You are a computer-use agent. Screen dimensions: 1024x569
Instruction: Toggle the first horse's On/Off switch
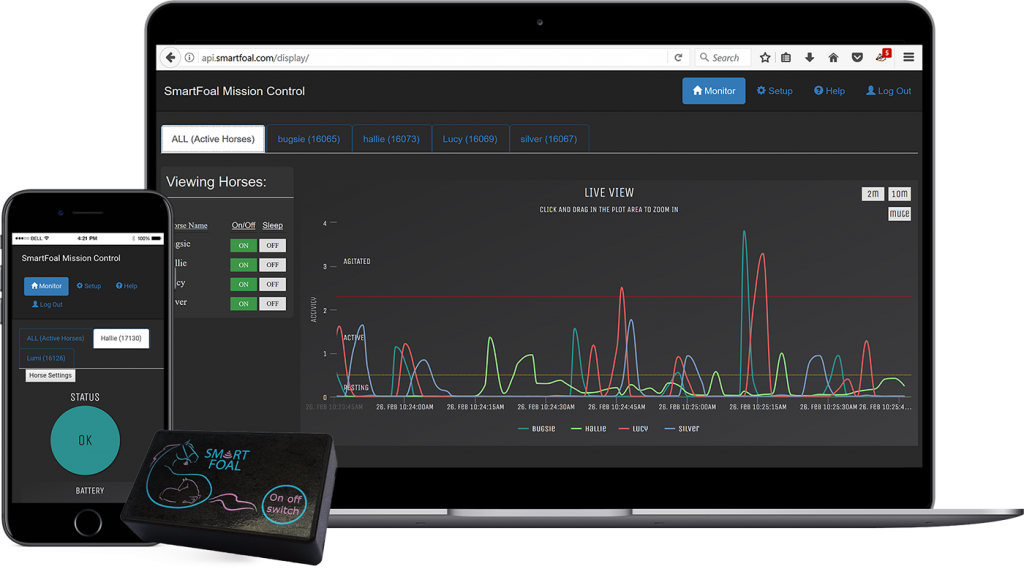(x=243, y=245)
